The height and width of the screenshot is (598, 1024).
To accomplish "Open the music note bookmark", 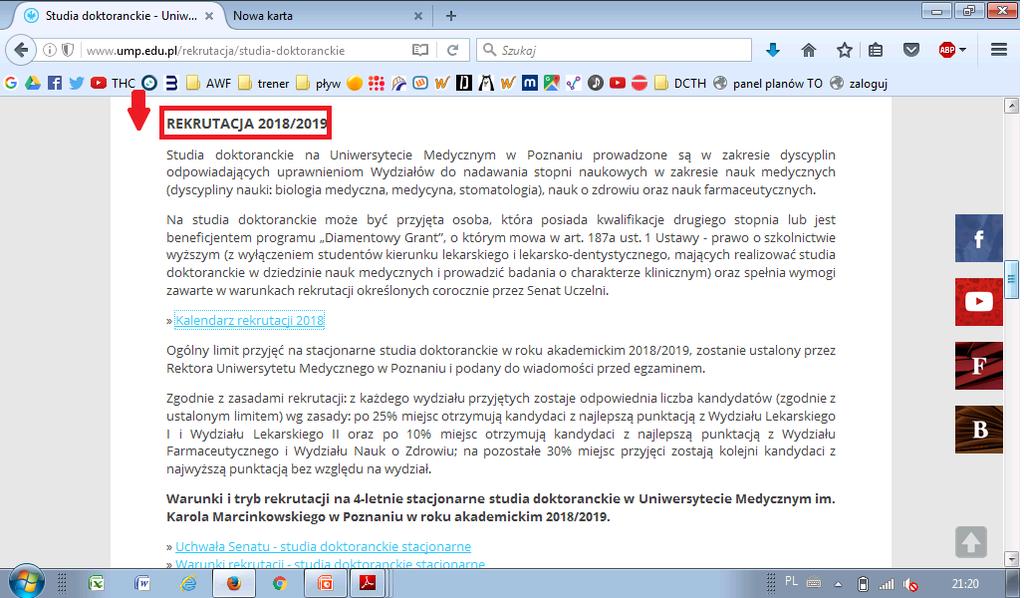I will pyautogui.click(x=595, y=83).
